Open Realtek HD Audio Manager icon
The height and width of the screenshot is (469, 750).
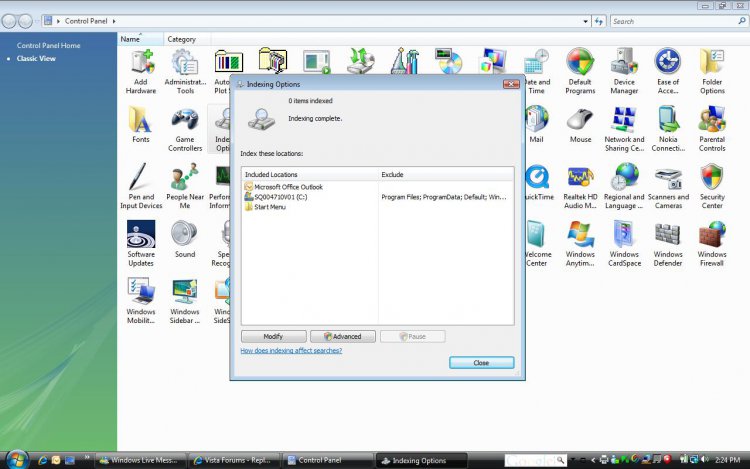(580, 187)
